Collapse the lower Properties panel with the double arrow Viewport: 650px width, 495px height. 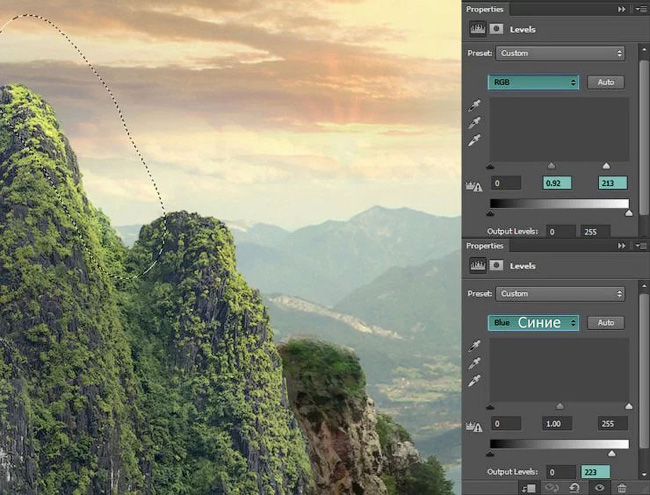621,246
